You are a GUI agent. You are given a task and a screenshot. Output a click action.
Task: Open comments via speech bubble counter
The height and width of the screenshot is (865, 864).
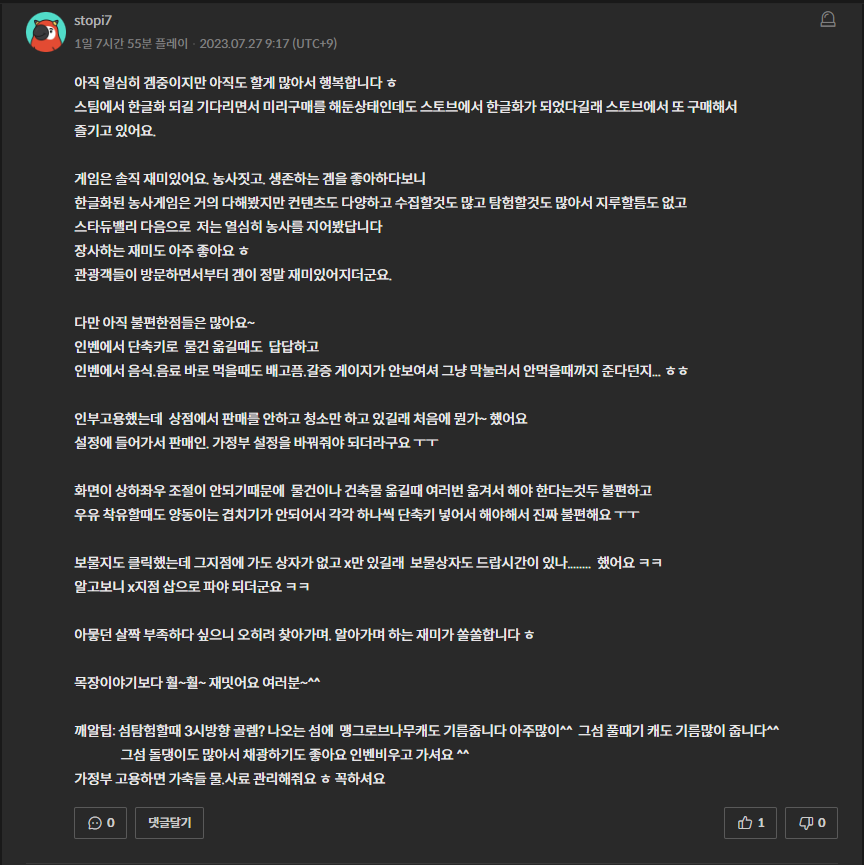click(x=100, y=823)
